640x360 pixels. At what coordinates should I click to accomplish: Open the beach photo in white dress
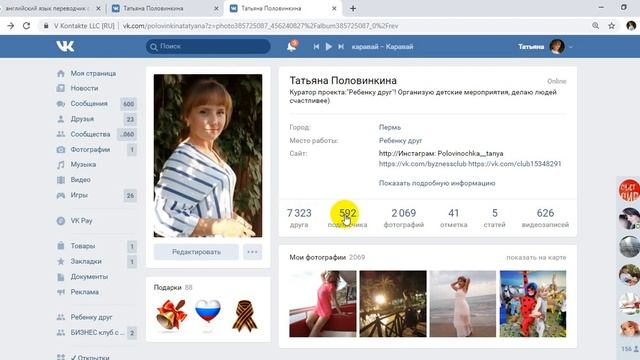(x=463, y=304)
